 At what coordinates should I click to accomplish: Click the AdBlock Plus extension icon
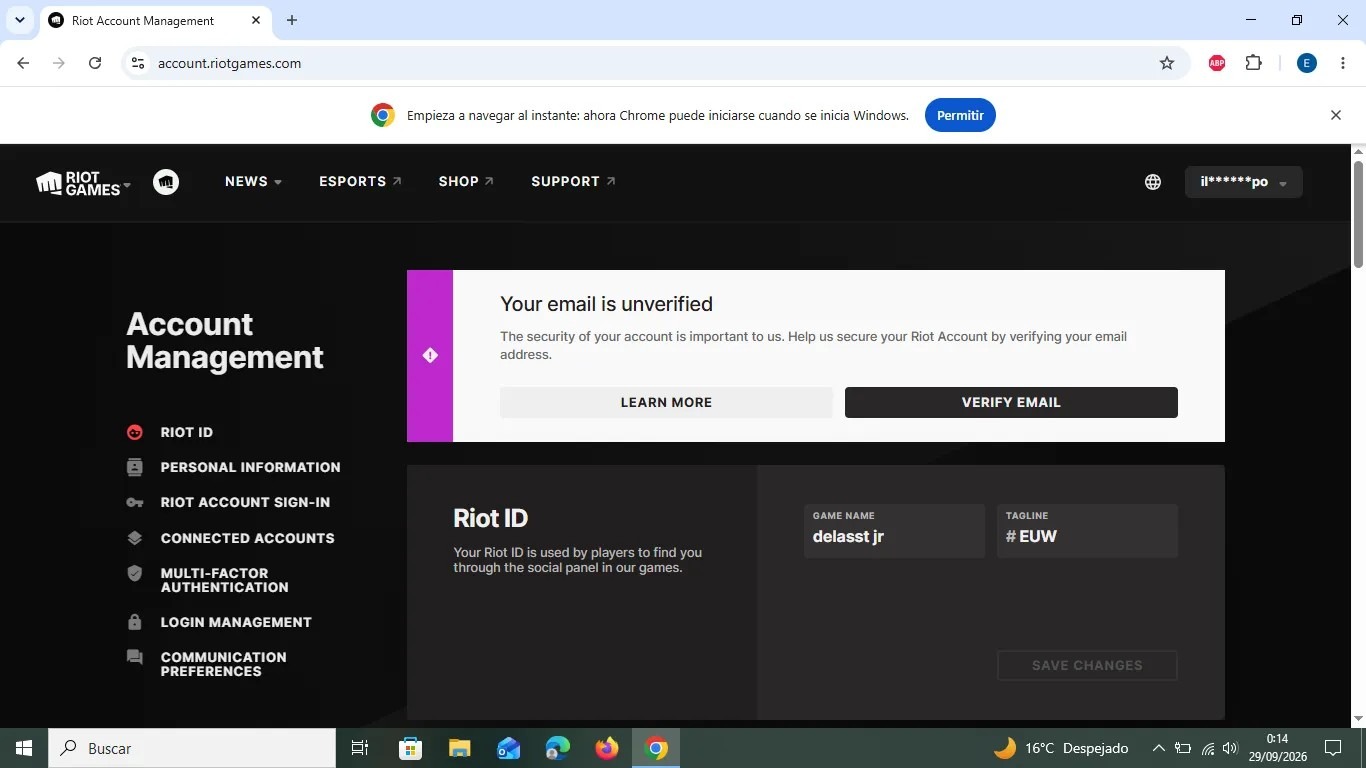[x=1217, y=63]
